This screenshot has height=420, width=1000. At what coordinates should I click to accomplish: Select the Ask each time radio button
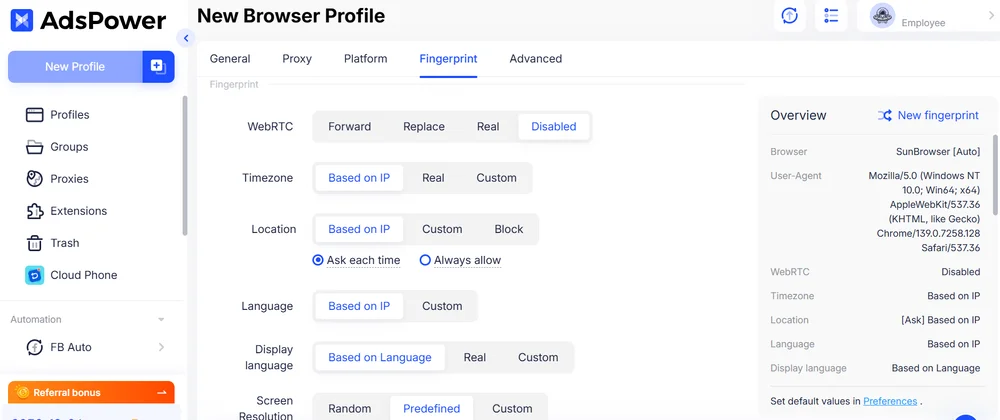(x=318, y=260)
